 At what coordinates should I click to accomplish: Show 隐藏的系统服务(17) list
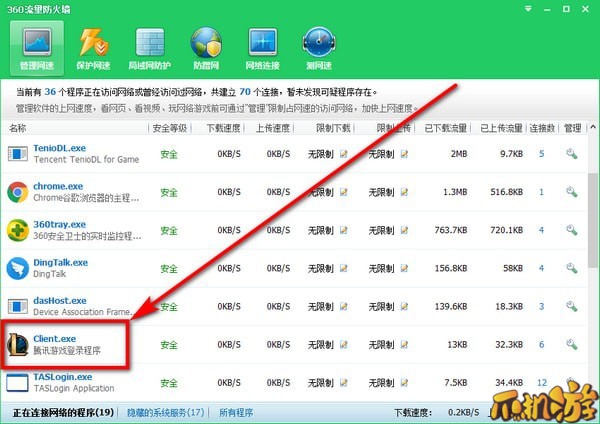coord(166,413)
